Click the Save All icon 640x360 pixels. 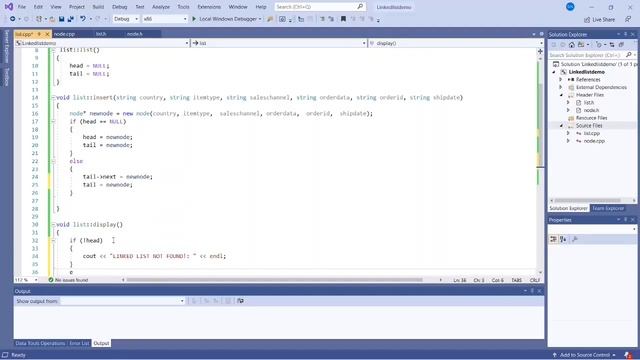point(71,19)
